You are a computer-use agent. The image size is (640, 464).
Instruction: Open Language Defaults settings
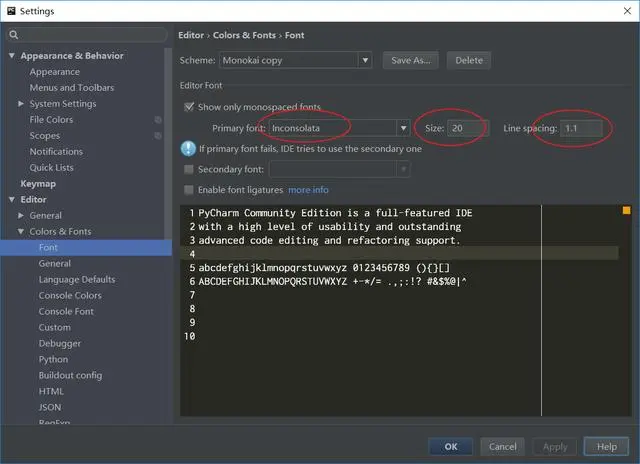coord(77,280)
